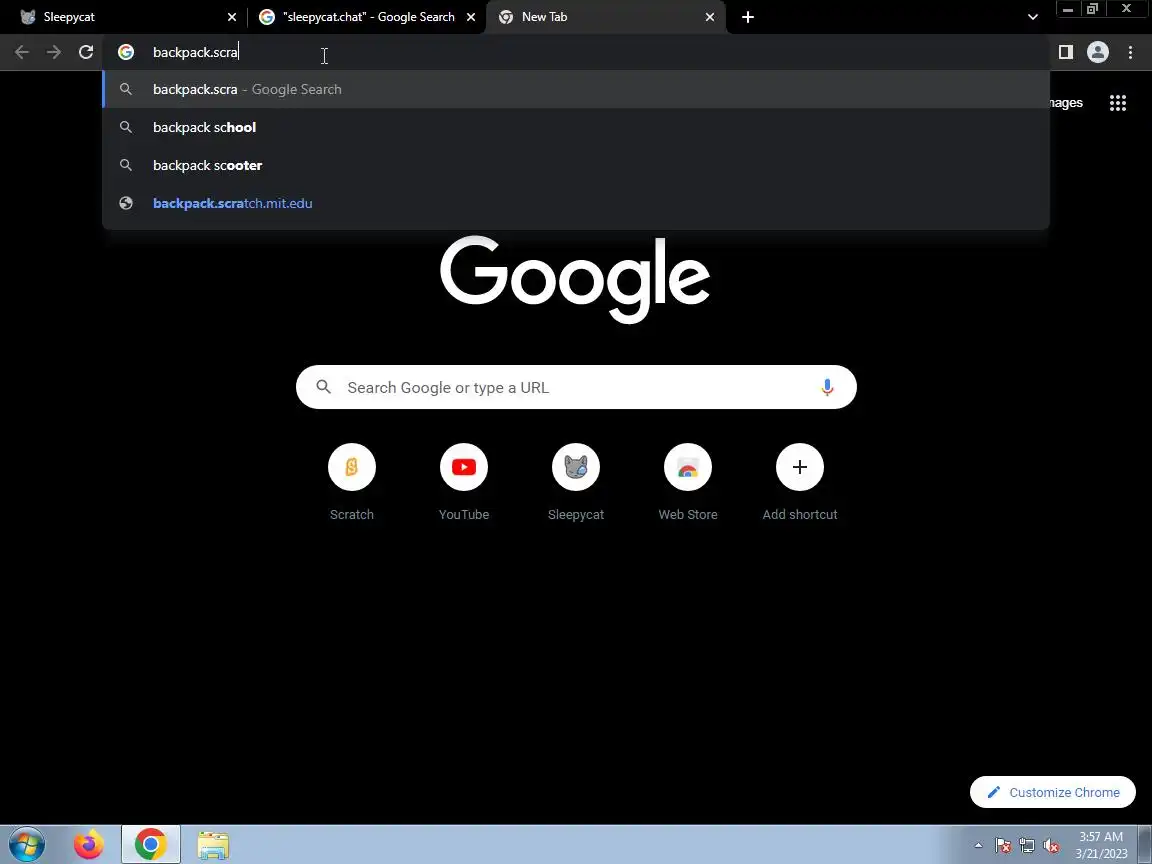Viewport: 1152px width, 864px height.
Task: Show hidden tray icons arrow
Action: click(x=978, y=846)
